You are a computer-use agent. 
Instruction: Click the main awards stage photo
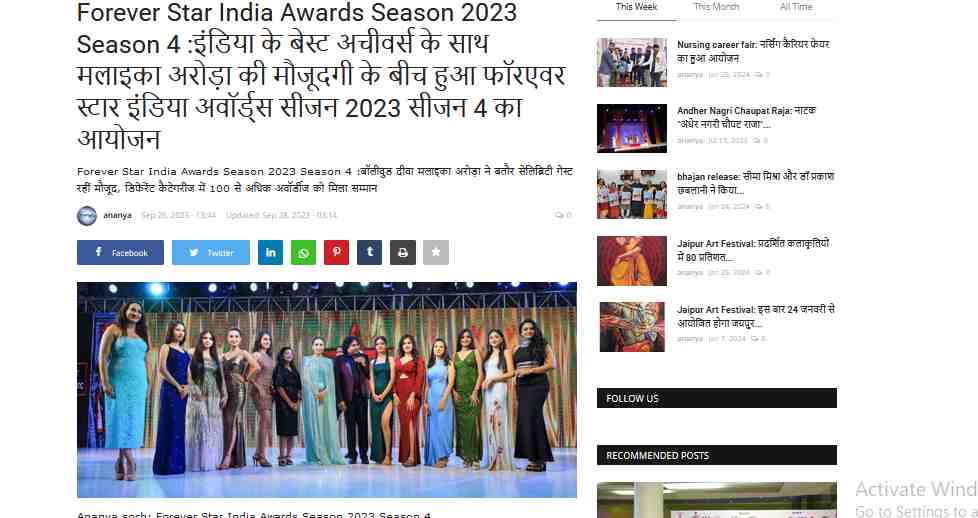(327, 390)
